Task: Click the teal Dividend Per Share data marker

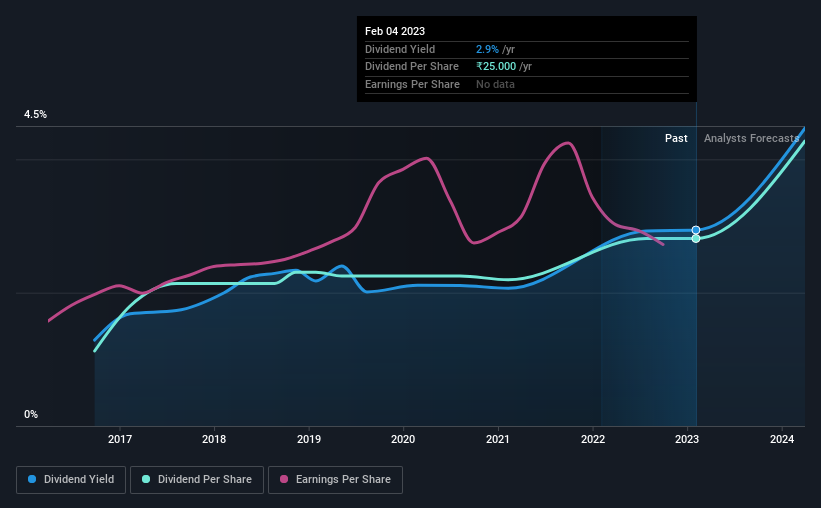Action: [x=696, y=239]
